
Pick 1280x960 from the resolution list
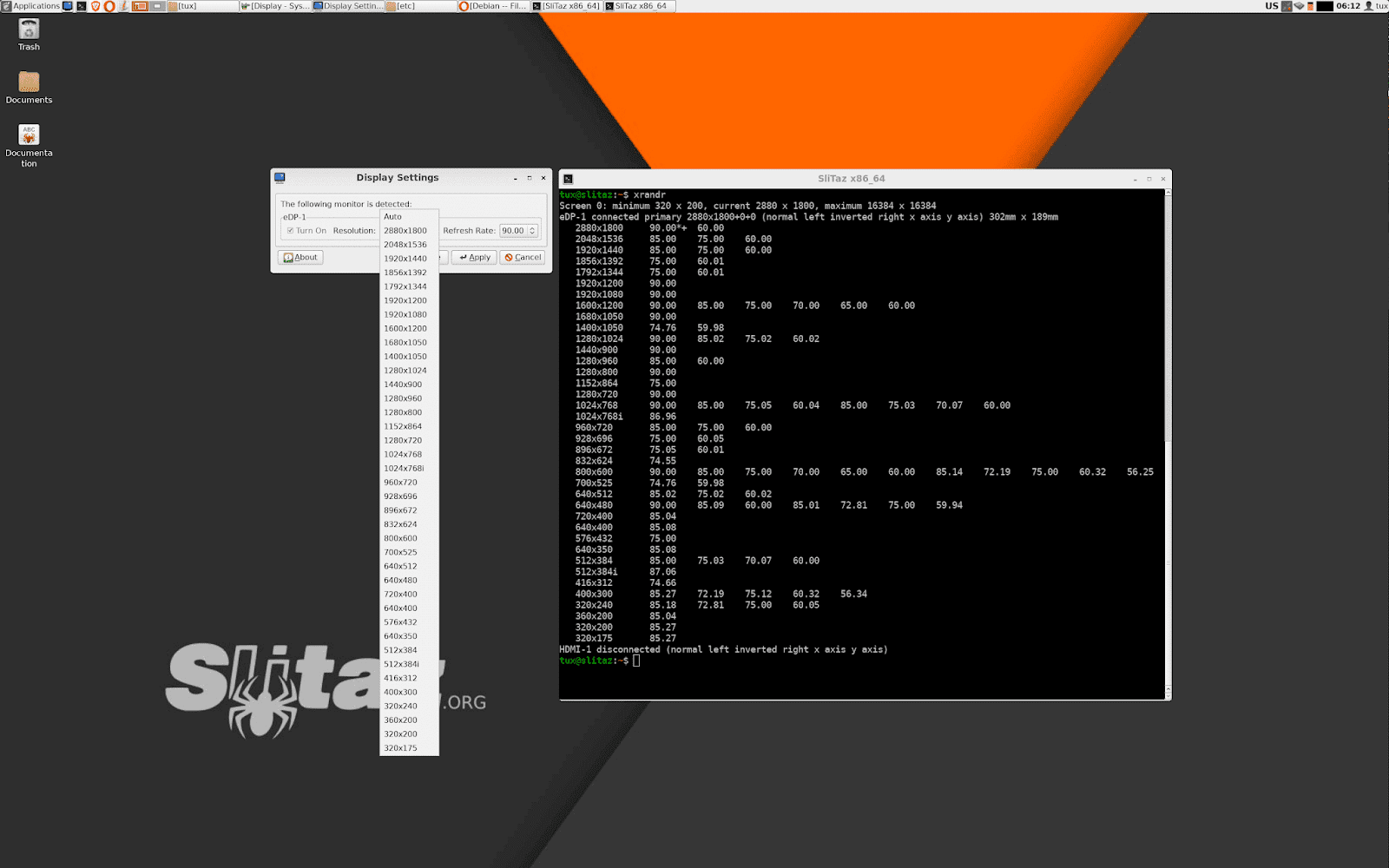coord(409,398)
